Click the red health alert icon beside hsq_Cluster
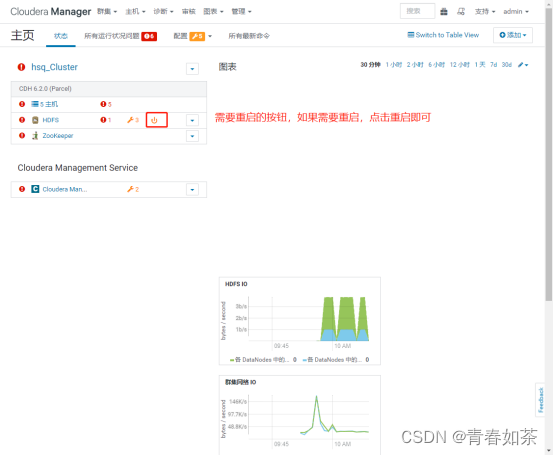Screen dimensions: 553x455 (22, 67)
